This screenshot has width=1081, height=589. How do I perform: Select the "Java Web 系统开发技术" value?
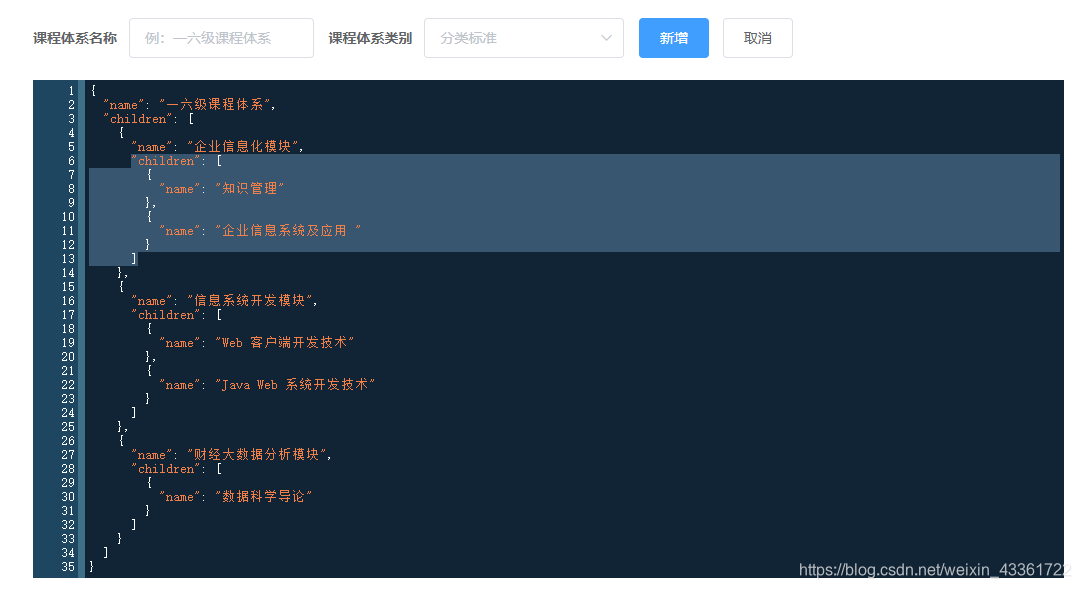pyautogui.click(x=296, y=384)
